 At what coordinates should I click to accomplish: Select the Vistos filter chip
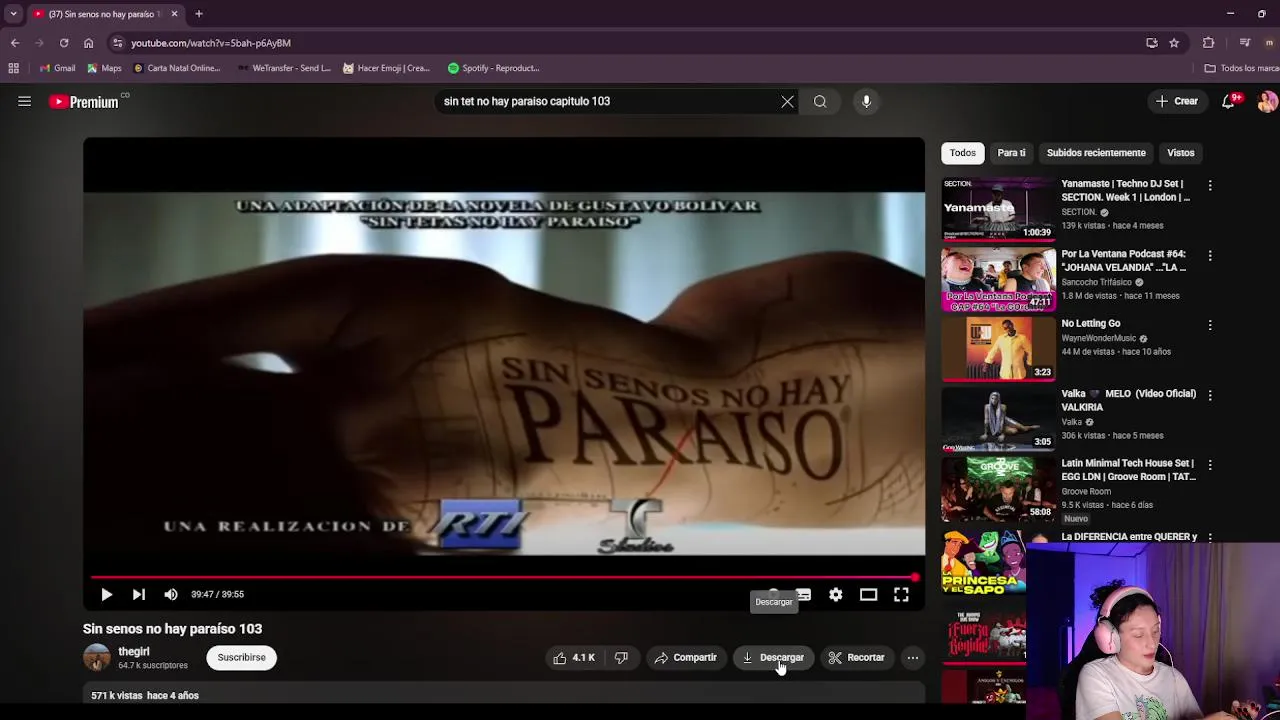click(1181, 153)
